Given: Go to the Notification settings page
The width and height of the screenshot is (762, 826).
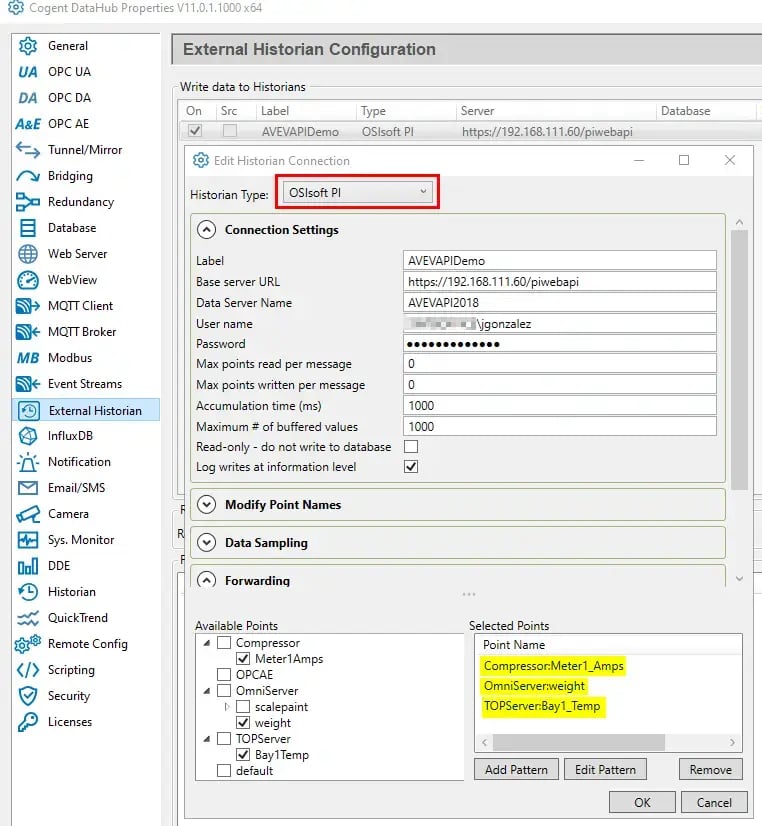Looking at the screenshot, I should [x=79, y=462].
